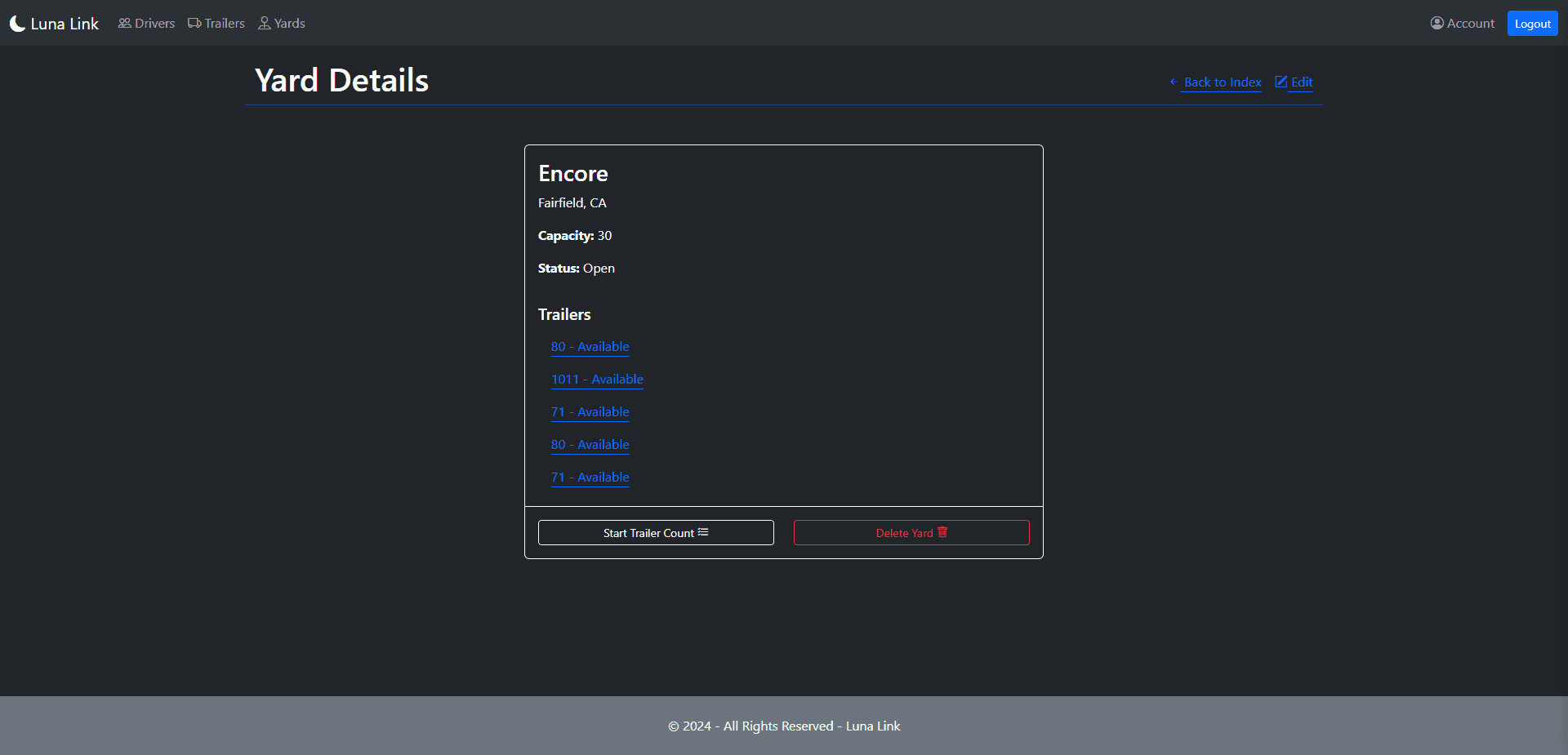
Task: Open the Trailers navigation item
Action: pyautogui.click(x=216, y=23)
